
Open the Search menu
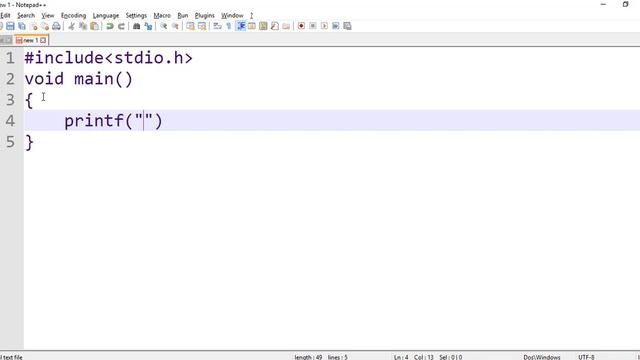(26, 16)
